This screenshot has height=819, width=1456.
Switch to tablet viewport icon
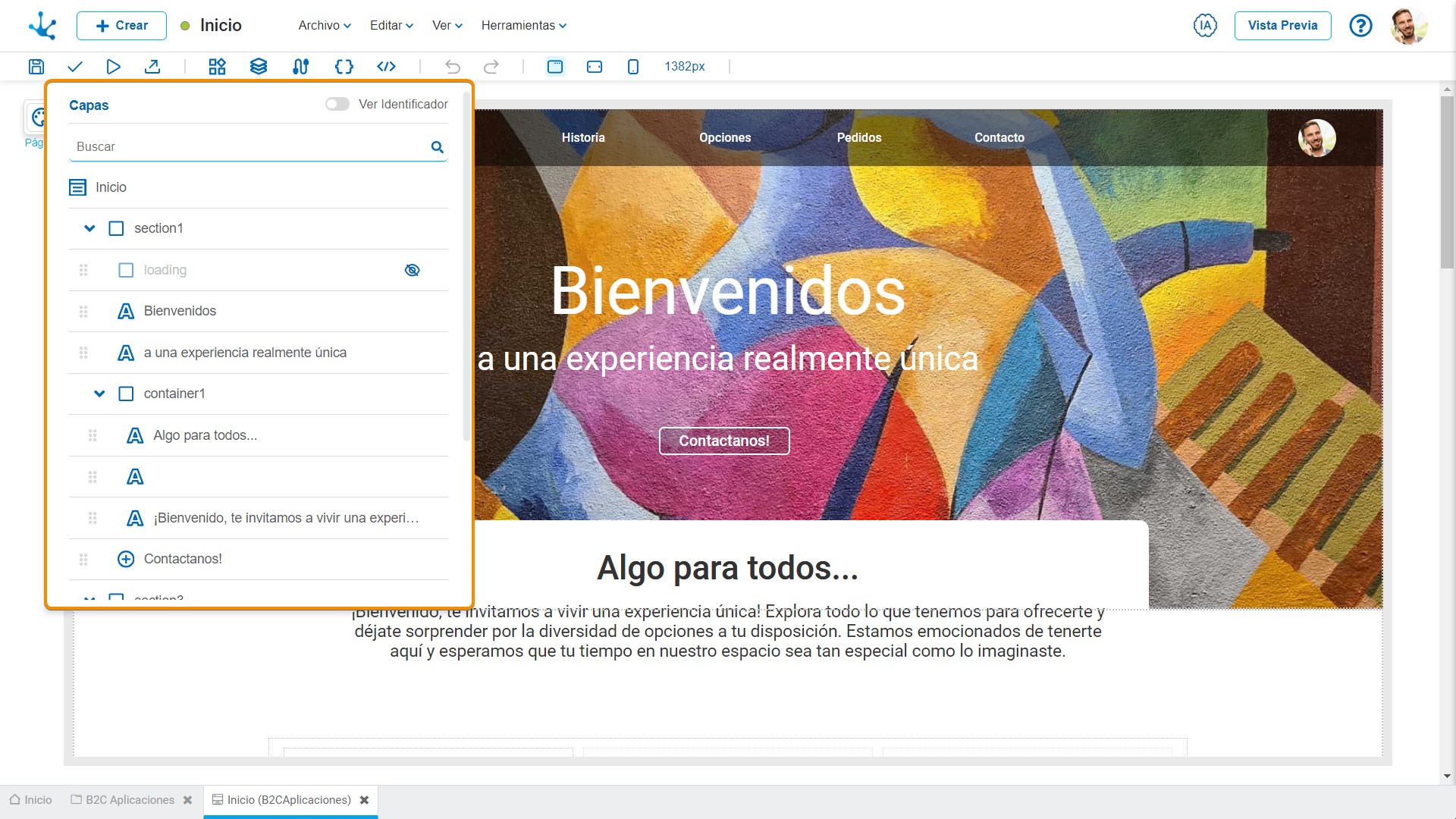pos(595,67)
